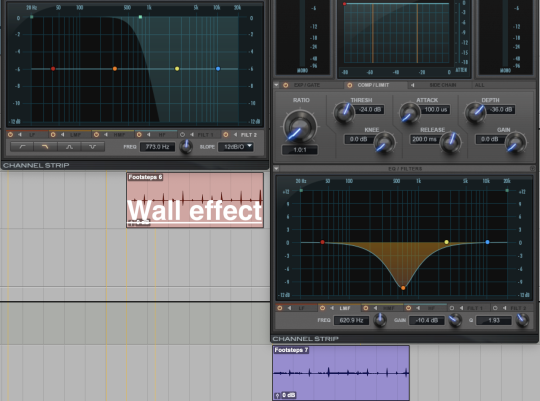The width and height of the screenshot is (540, 401).
Task: Click the 773.0 Hz frequency field
Action: 157,147
